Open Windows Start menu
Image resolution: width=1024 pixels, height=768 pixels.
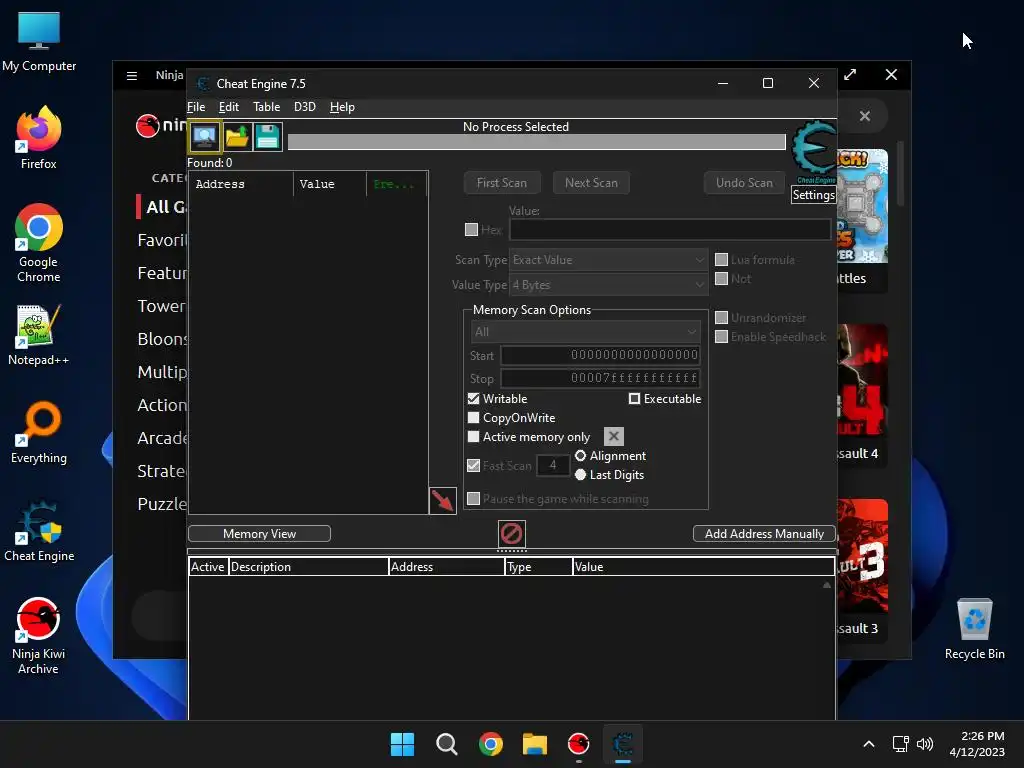pyautogui.click(x=402, y=744)
